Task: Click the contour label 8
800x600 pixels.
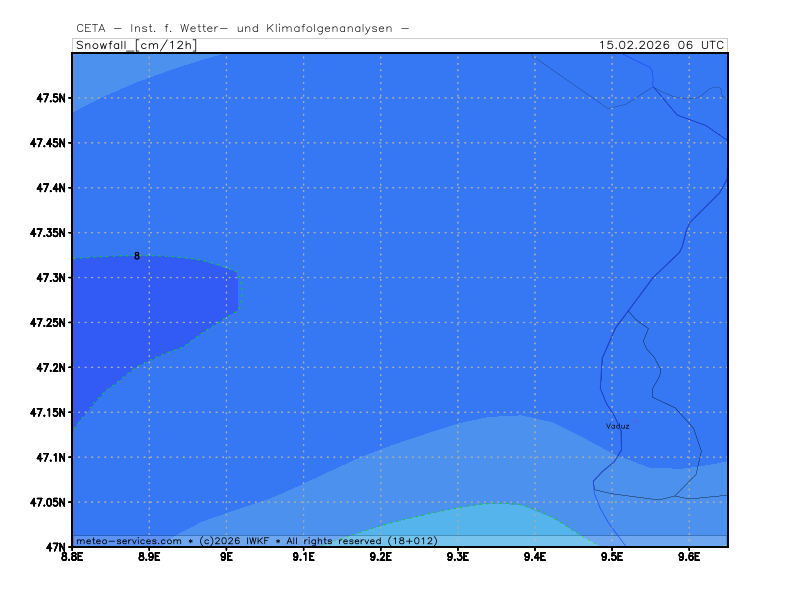Action: [x=137, y=256]
